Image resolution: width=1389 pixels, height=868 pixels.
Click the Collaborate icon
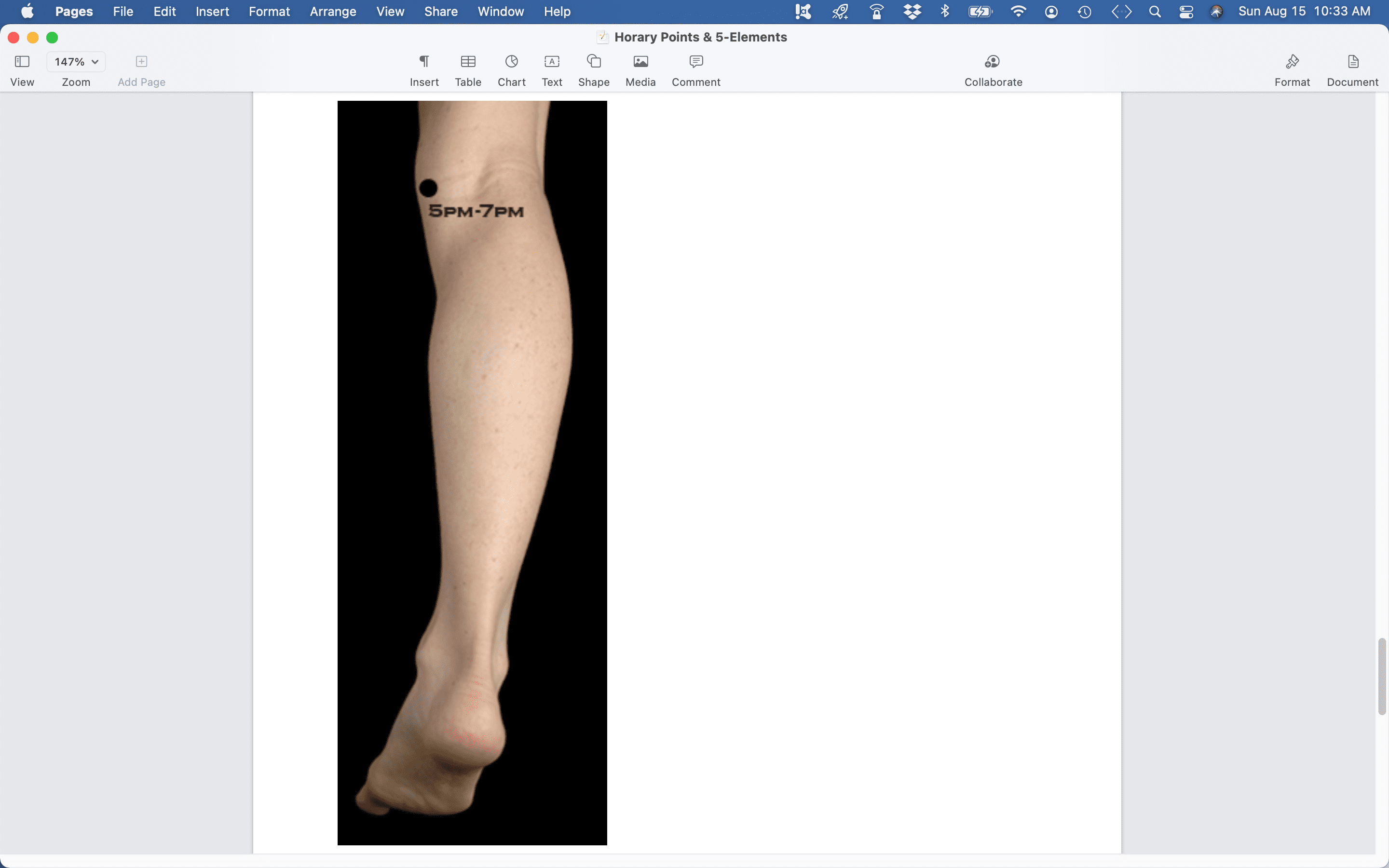click(993, 61)
